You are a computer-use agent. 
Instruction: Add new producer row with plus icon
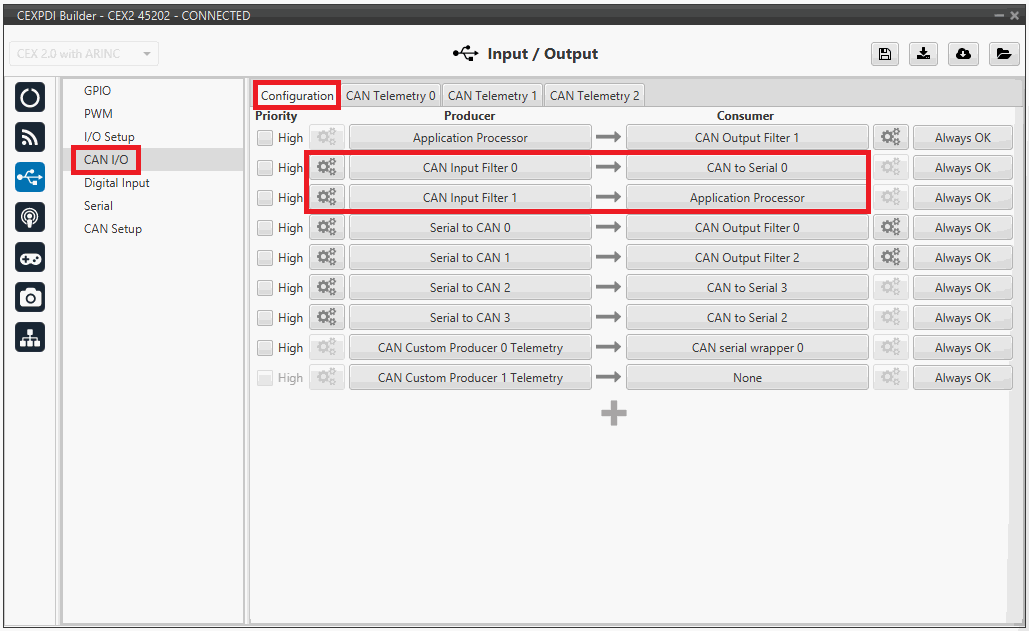[x=614, y=413]
